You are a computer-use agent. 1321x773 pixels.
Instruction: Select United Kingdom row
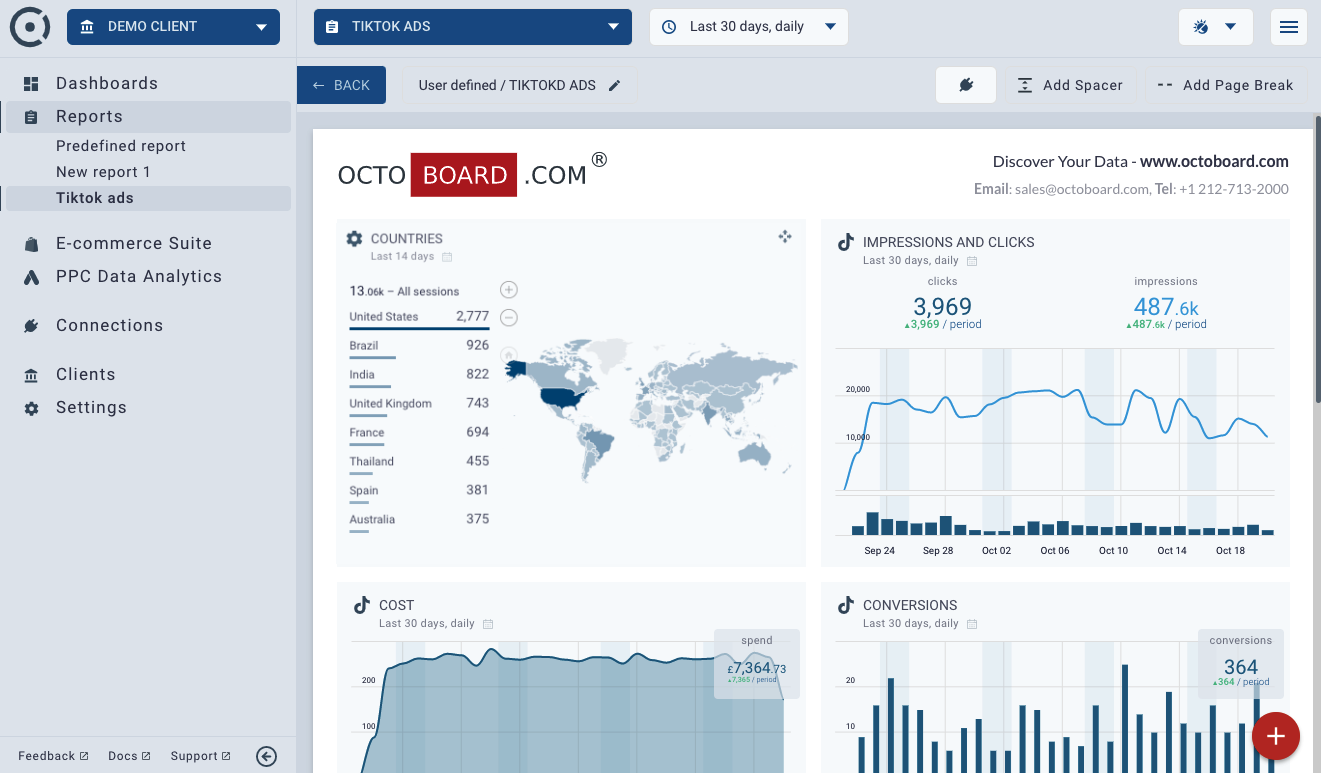tap(419, 404)
